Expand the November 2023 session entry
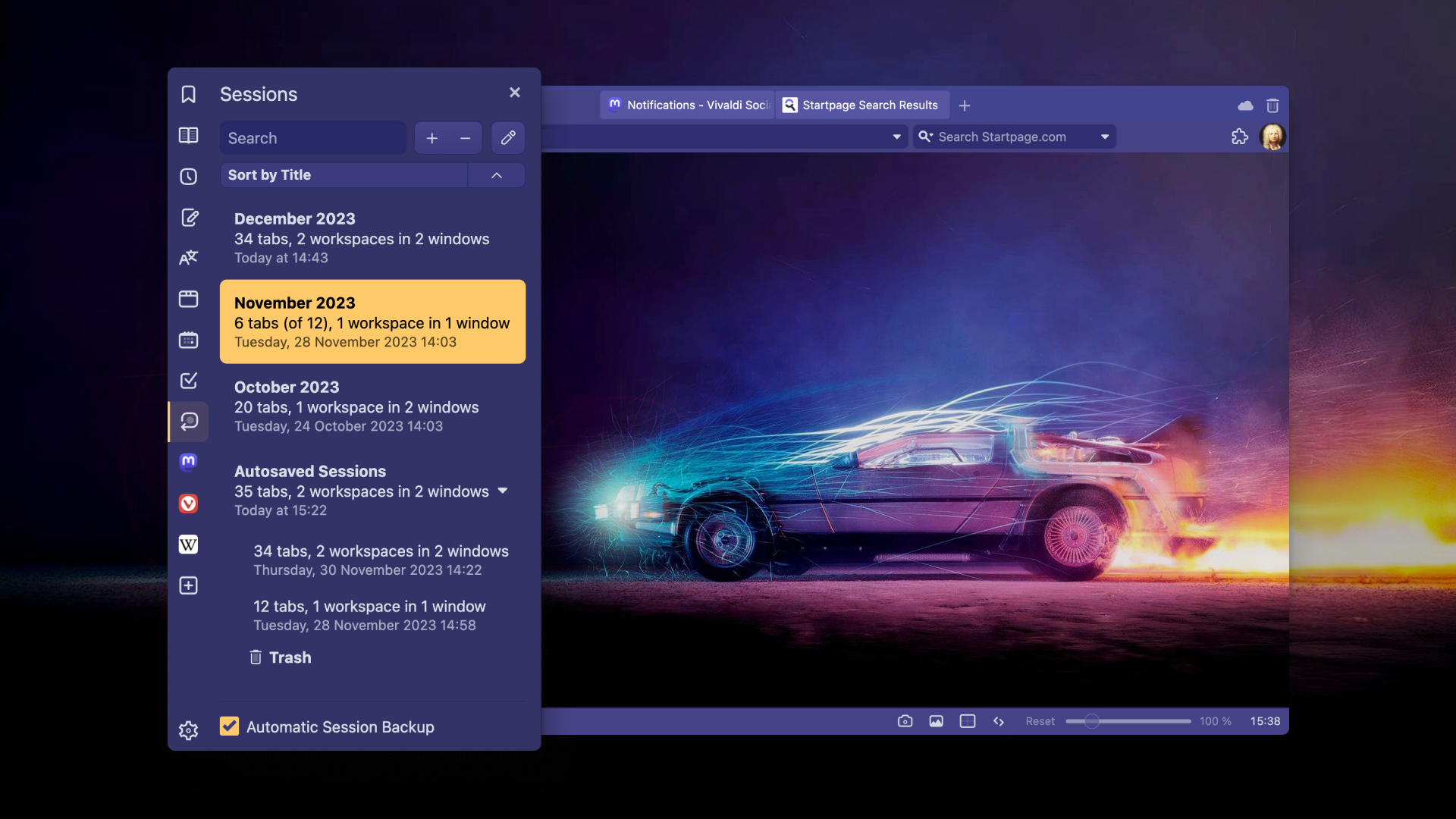 [x=372, y=321]
